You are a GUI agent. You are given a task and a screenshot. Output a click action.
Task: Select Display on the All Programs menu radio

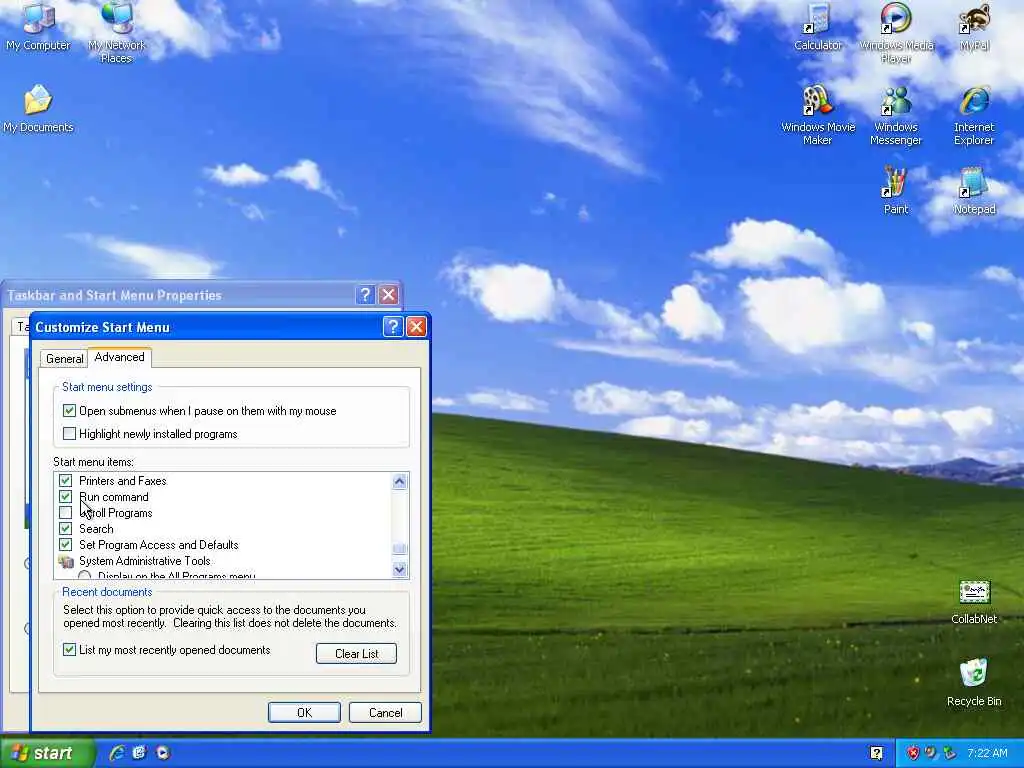point(84,575)
